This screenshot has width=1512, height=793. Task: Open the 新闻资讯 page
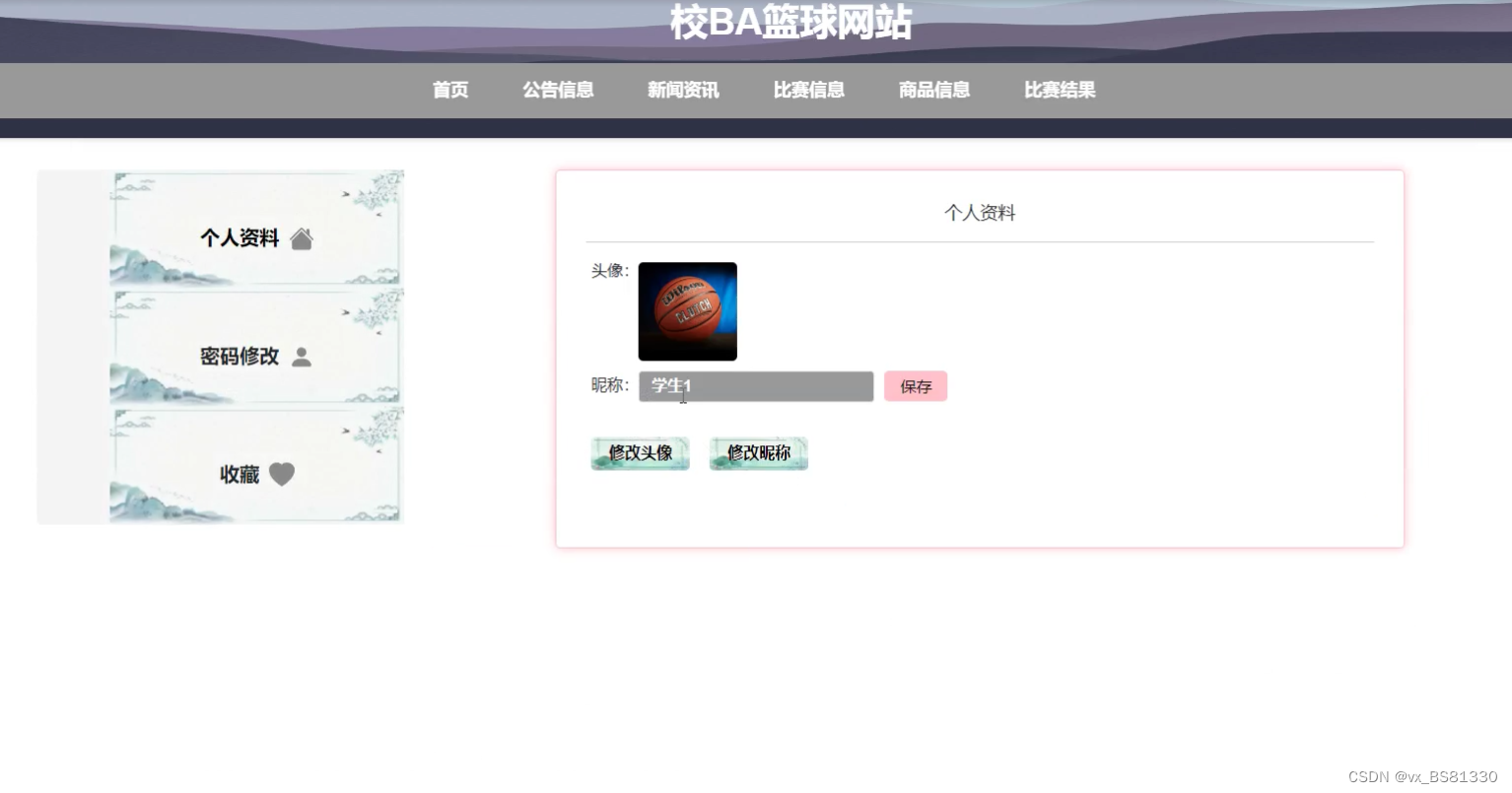tap(683, 90)
